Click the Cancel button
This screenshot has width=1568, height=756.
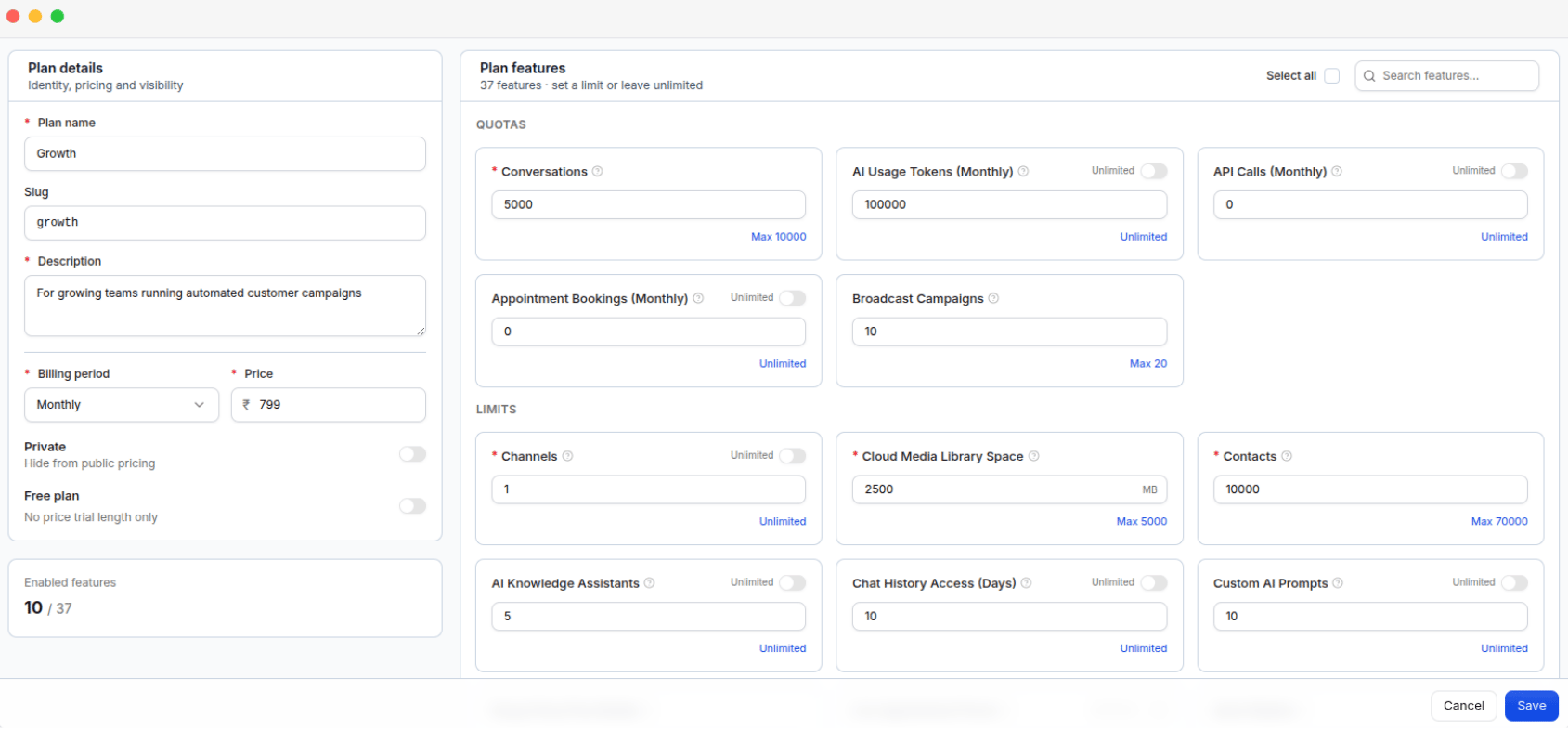pos(1464,706)
